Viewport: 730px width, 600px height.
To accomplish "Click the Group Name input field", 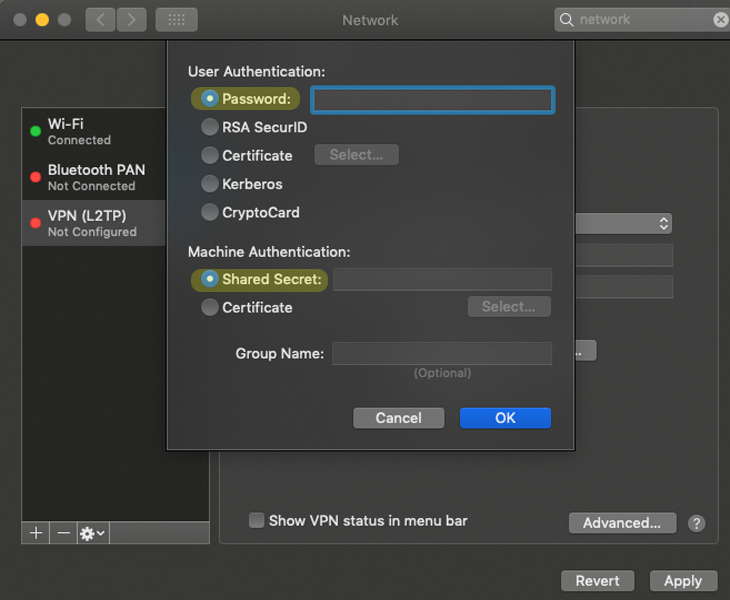I will coord(442,353).
